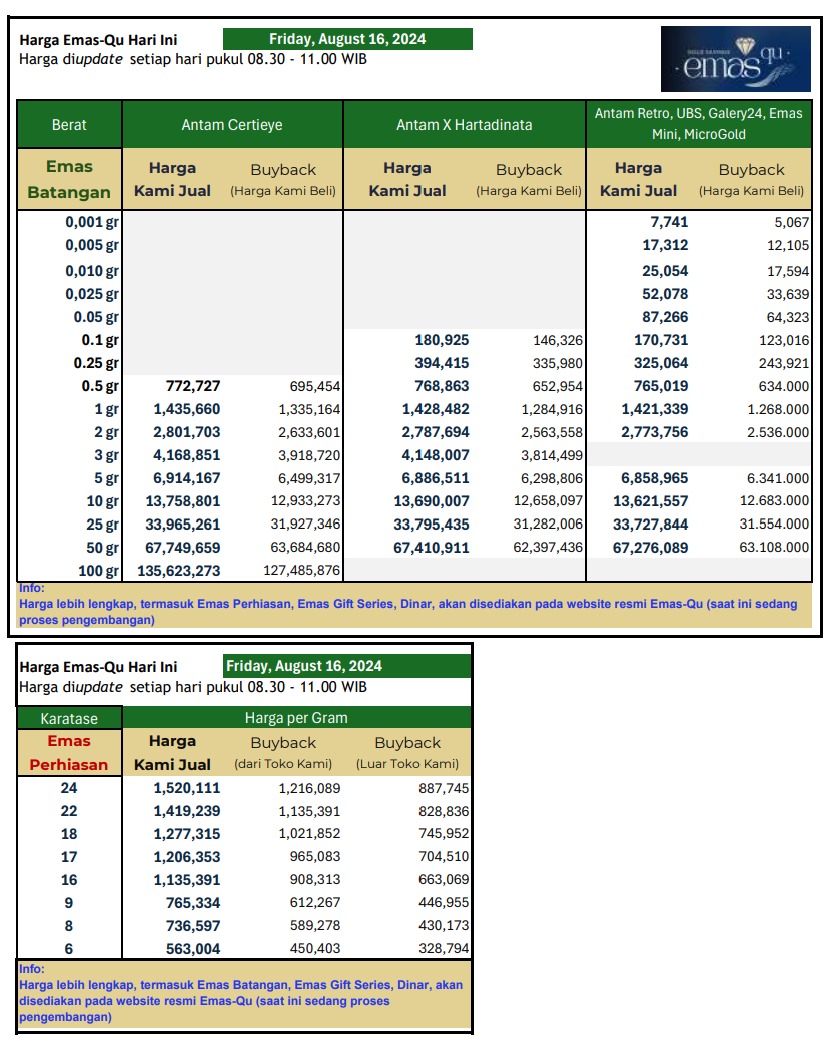Viewport: 838px width, 1042px height.
Task: Click the 1 gr row label
Action: (x=106, y=409)
